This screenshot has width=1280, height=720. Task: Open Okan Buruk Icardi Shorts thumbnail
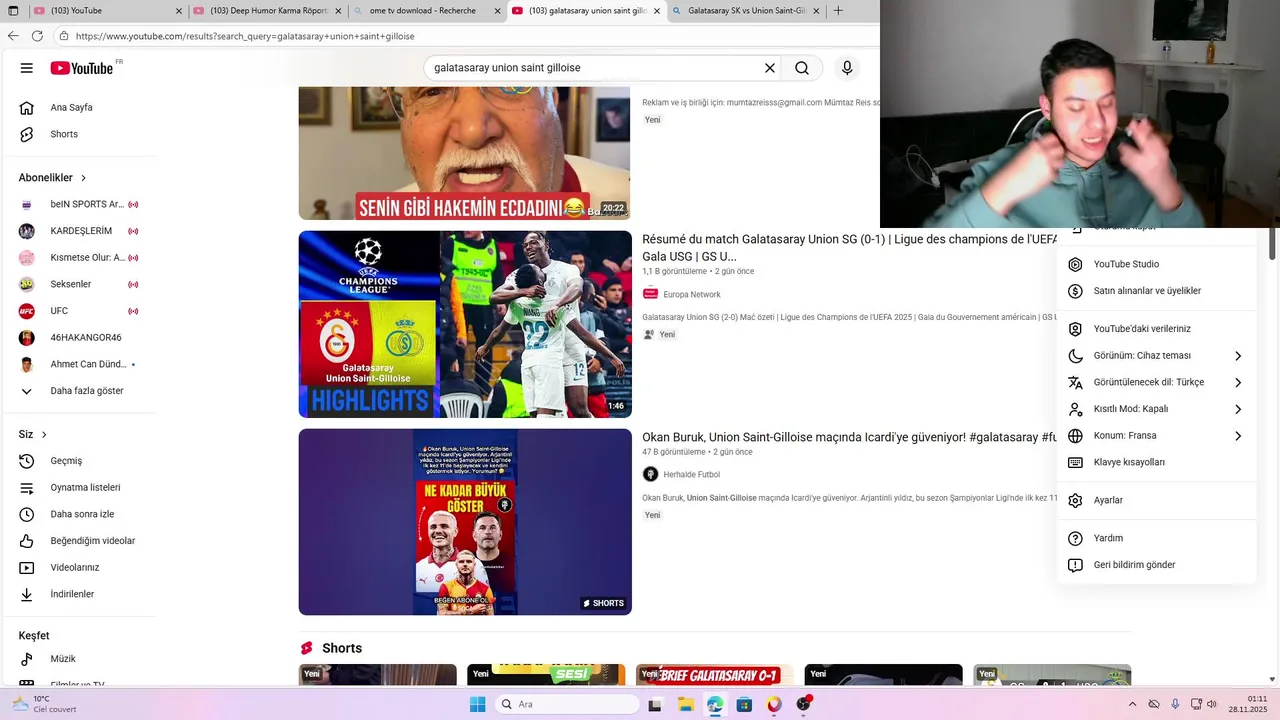[465, 522]
